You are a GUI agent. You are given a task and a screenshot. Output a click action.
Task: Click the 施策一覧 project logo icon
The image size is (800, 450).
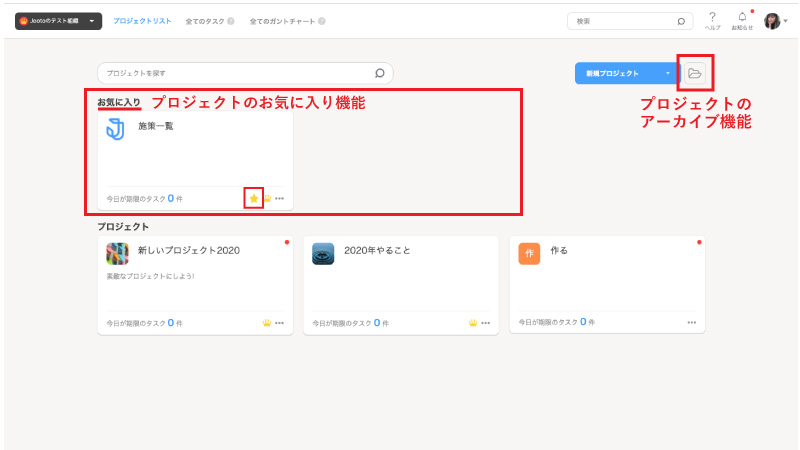[116, 128]
